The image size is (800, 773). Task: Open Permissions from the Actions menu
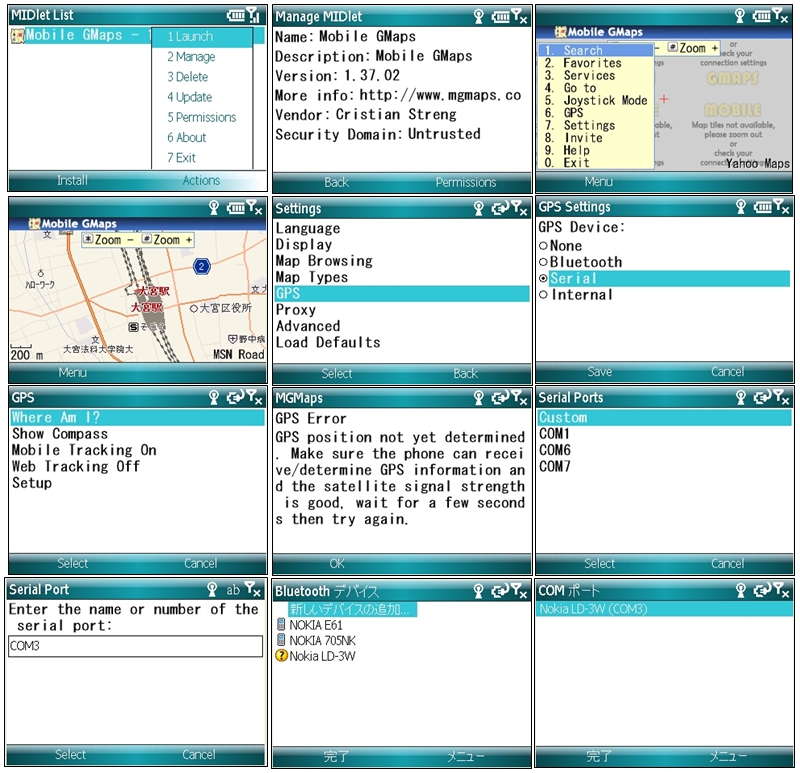pyautogui.click(x=202, y=117)
